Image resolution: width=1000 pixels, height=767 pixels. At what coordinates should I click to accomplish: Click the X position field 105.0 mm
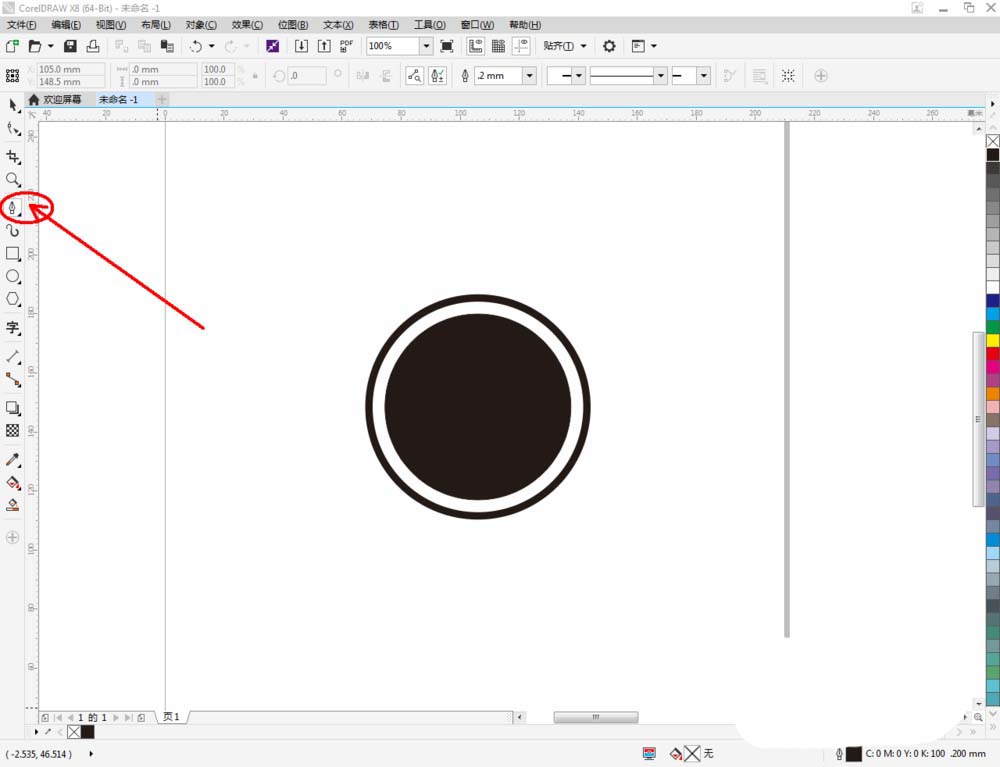71,69
